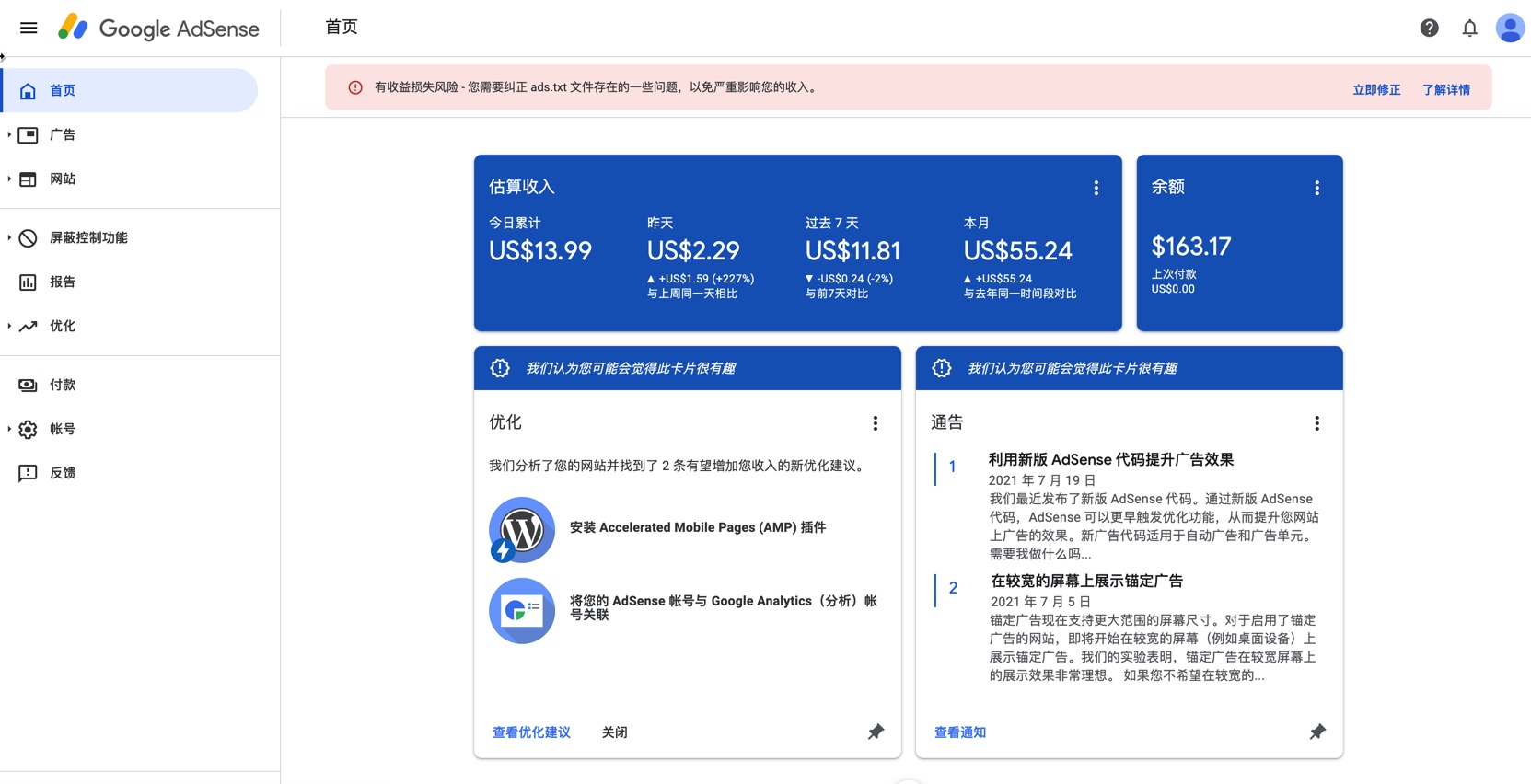The width and height of the screenshot is (1531, 784).
Task: Click this month's earnings US$55.24
Action: 1018,250
